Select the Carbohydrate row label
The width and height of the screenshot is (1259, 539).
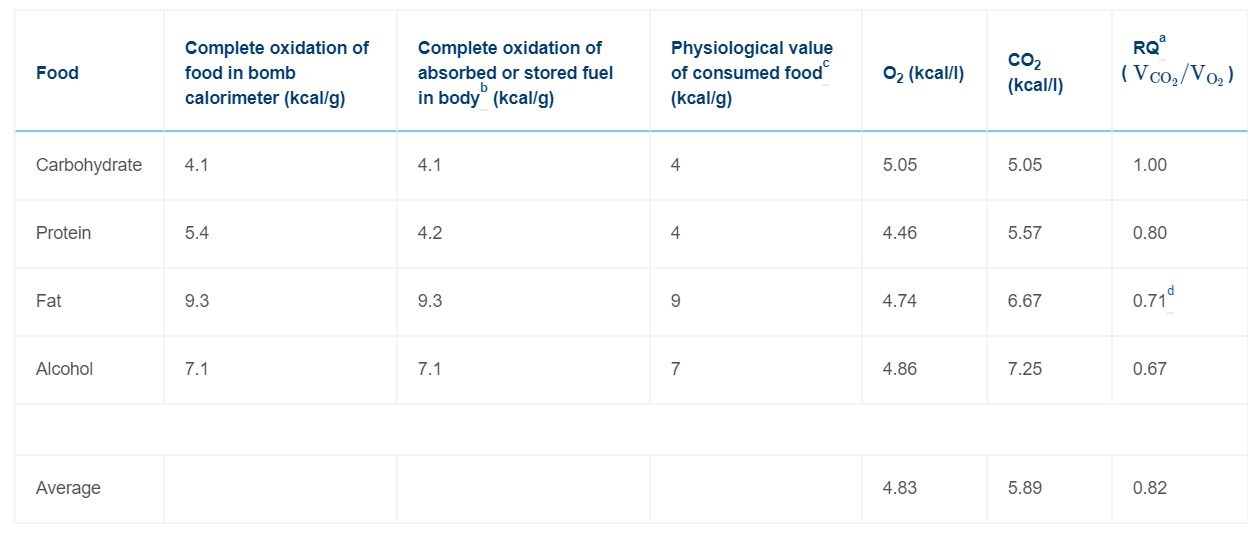[x=89, y=165]
